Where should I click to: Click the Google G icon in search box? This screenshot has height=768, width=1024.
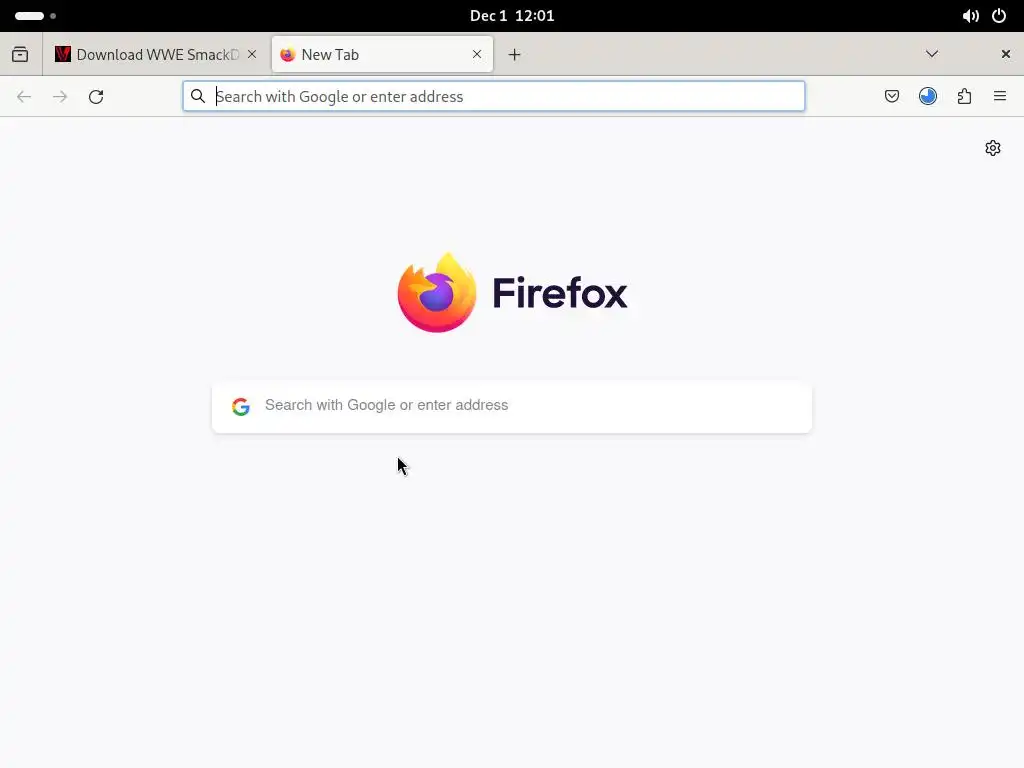[241, 406]
